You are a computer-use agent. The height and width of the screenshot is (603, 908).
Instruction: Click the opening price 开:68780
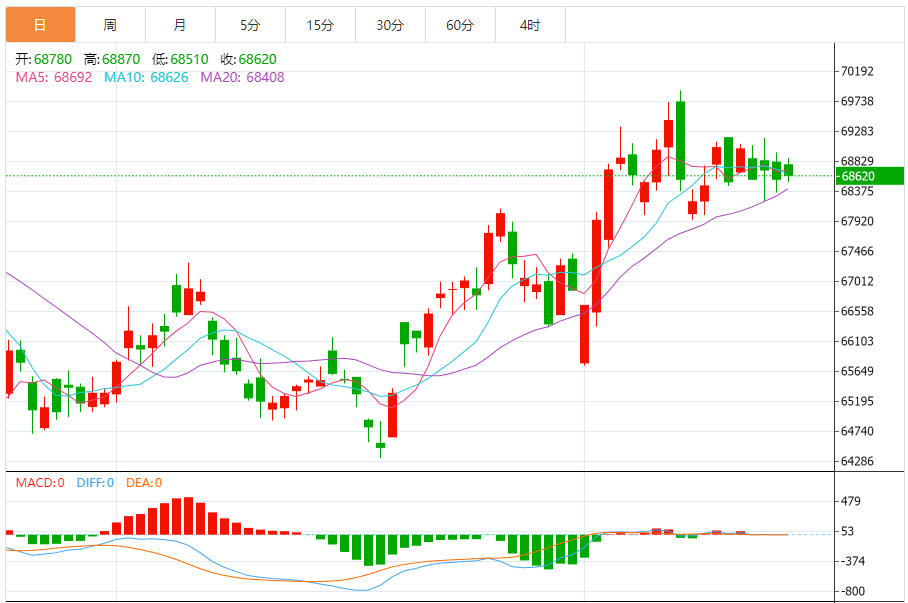pos(43,59)
